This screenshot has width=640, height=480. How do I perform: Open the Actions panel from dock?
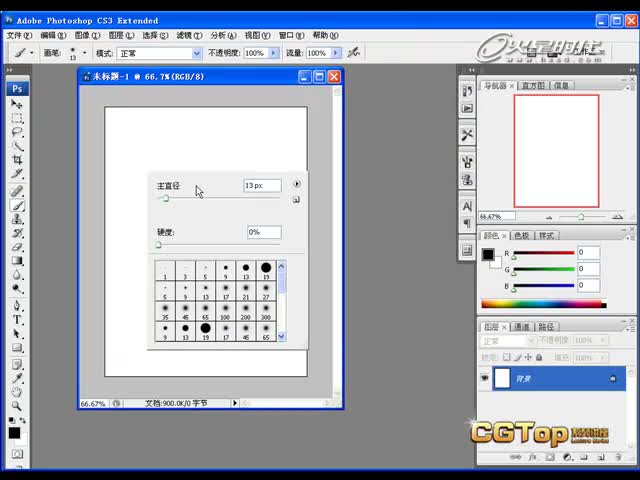coord(467,108)
